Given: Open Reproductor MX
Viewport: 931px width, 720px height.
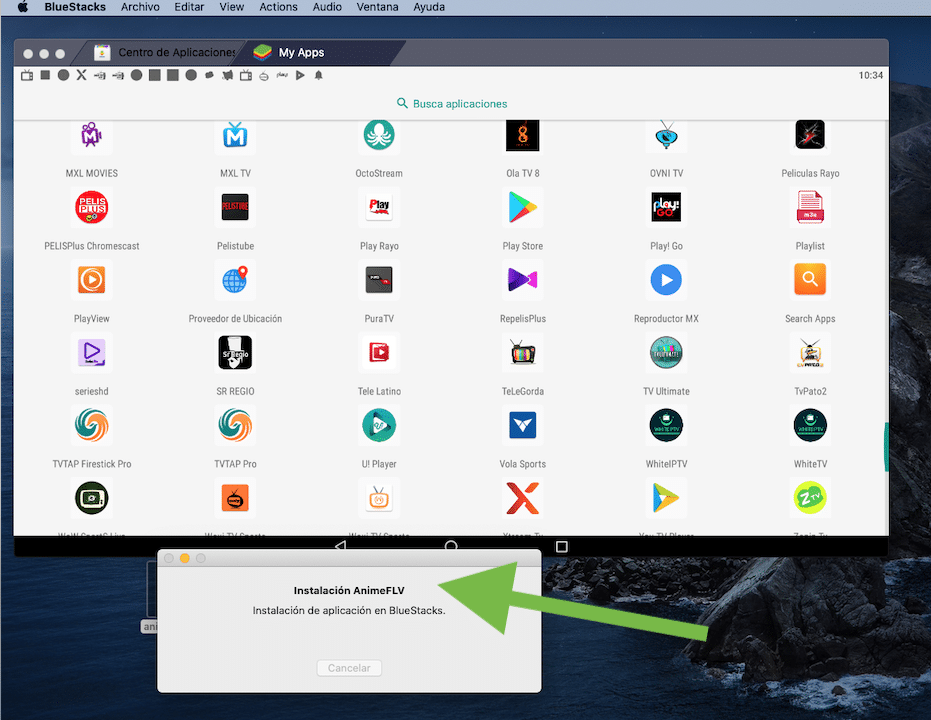Looking at the screenshot, I should pos(665,280).
